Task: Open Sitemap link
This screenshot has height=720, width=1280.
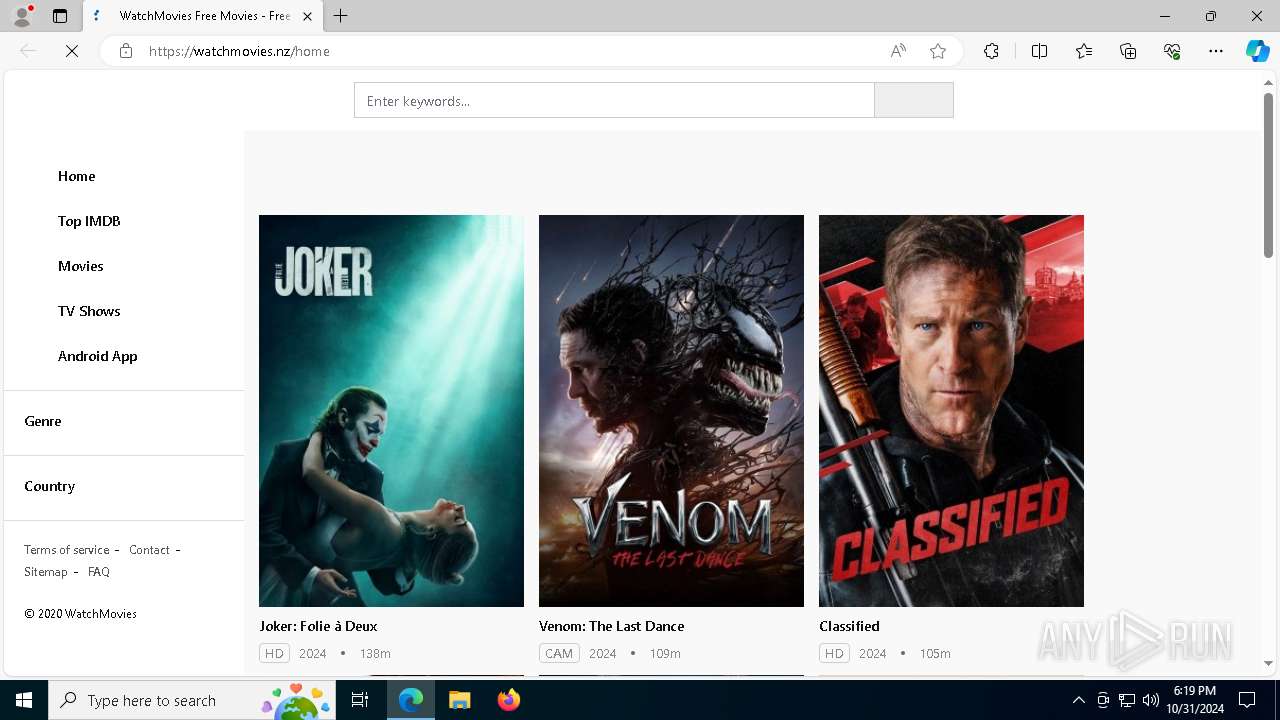Action: pyautogui.click(x=46, y=572)
